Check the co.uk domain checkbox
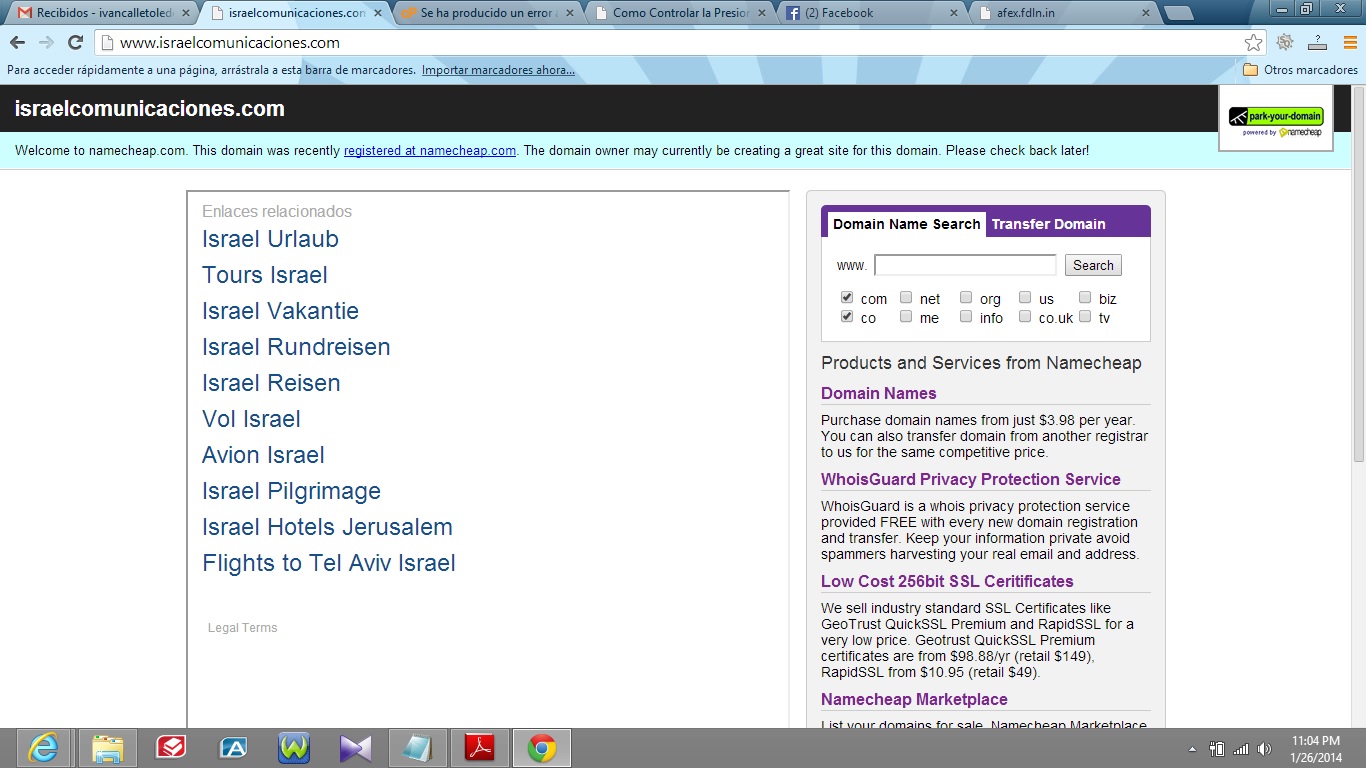The width and height of the screenshot is (1366, 768). click(x=1025, y=316)
